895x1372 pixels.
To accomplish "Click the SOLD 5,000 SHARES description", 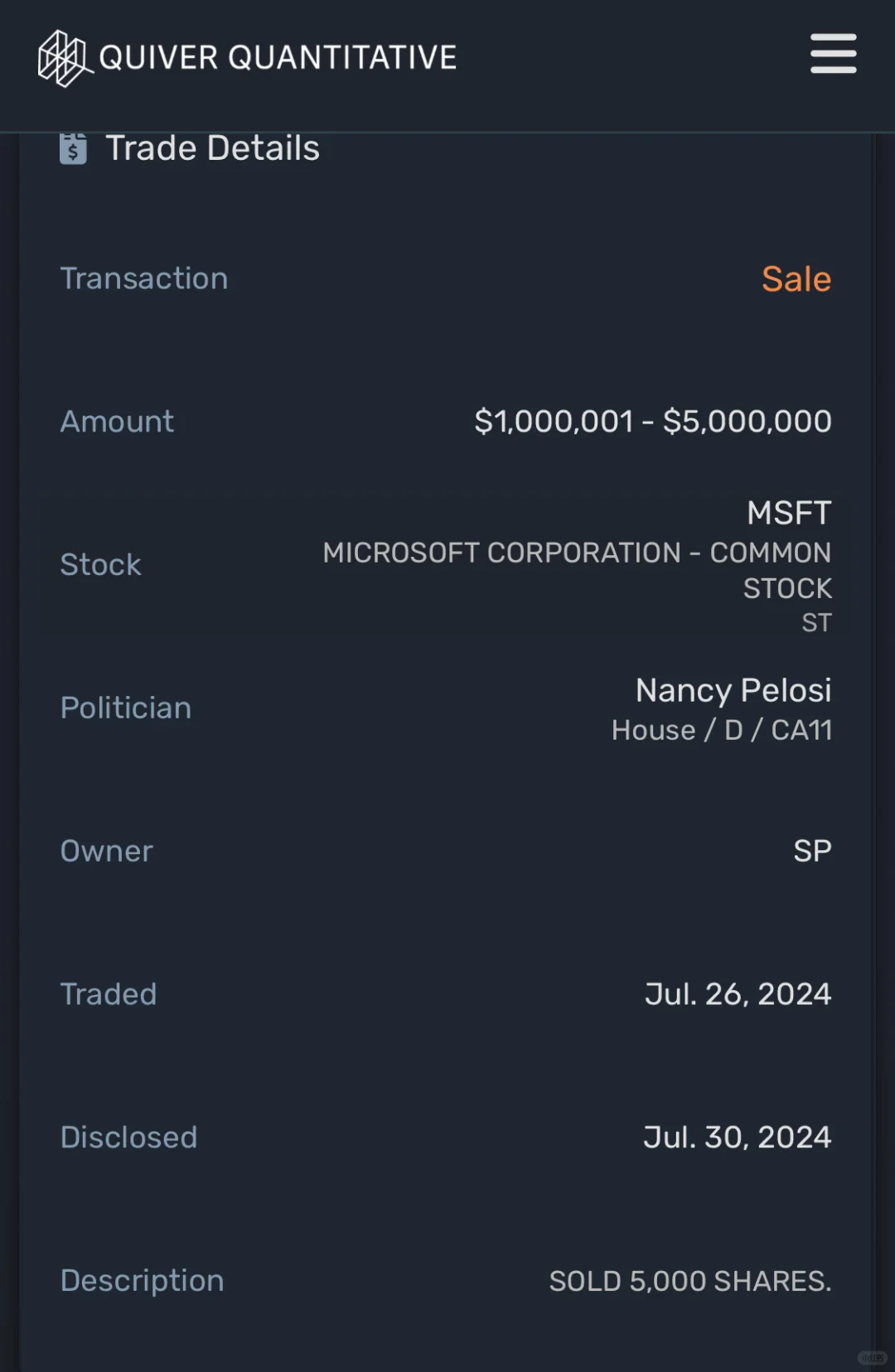I will [690, 1281].
